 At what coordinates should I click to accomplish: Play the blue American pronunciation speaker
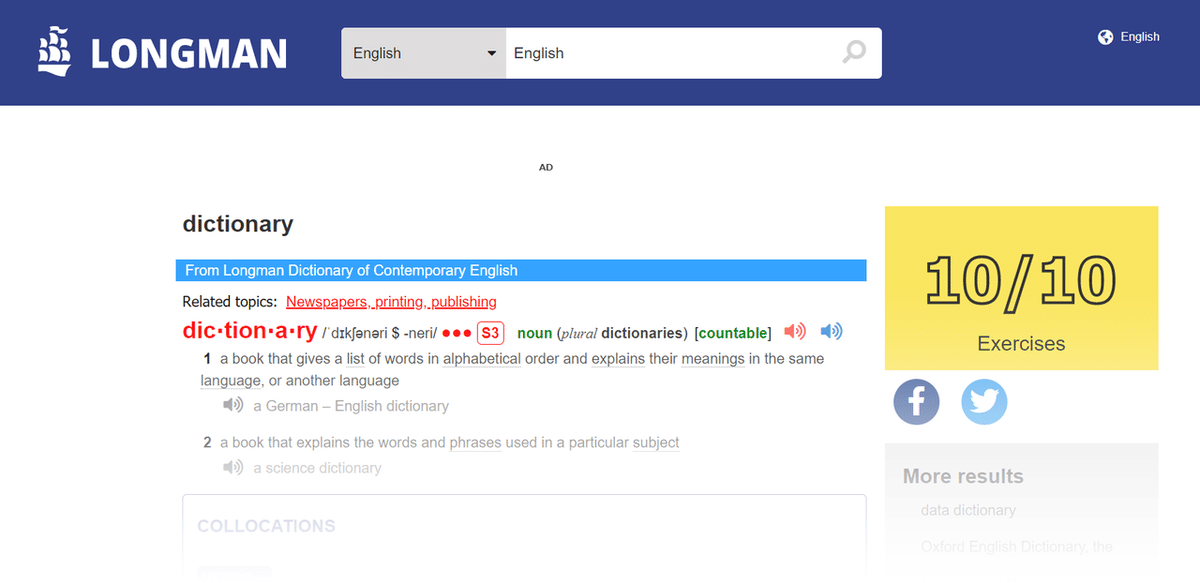click(x=831, y=331)
